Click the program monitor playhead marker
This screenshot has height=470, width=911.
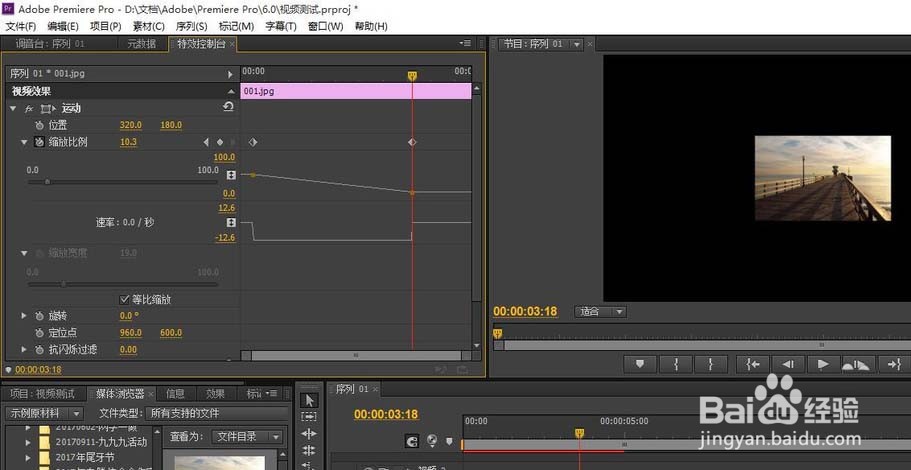coord(497,333)
